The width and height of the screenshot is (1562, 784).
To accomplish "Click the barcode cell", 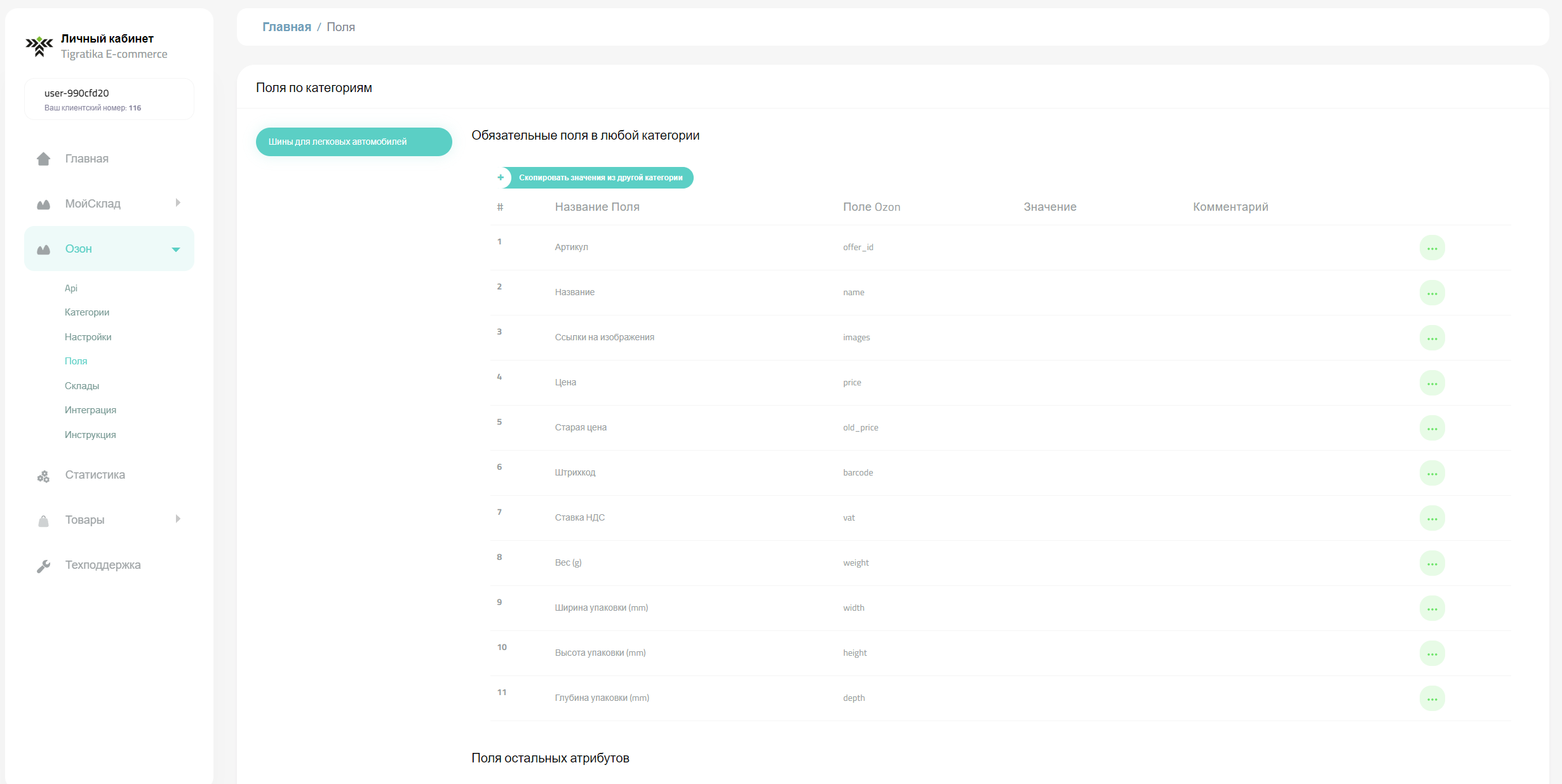I will click(858, 473).
